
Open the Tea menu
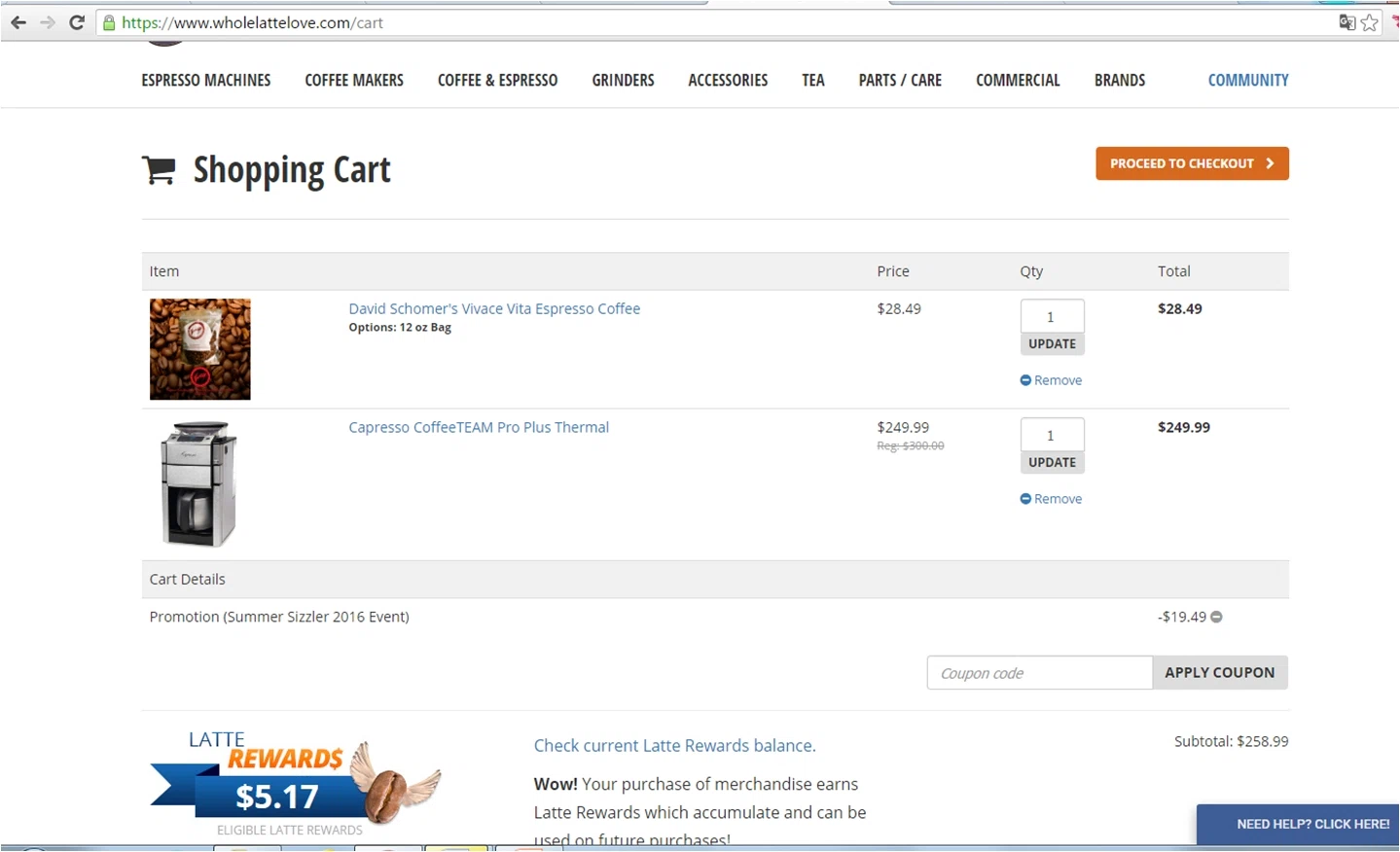pyautogui.click(x=813, y=80)
